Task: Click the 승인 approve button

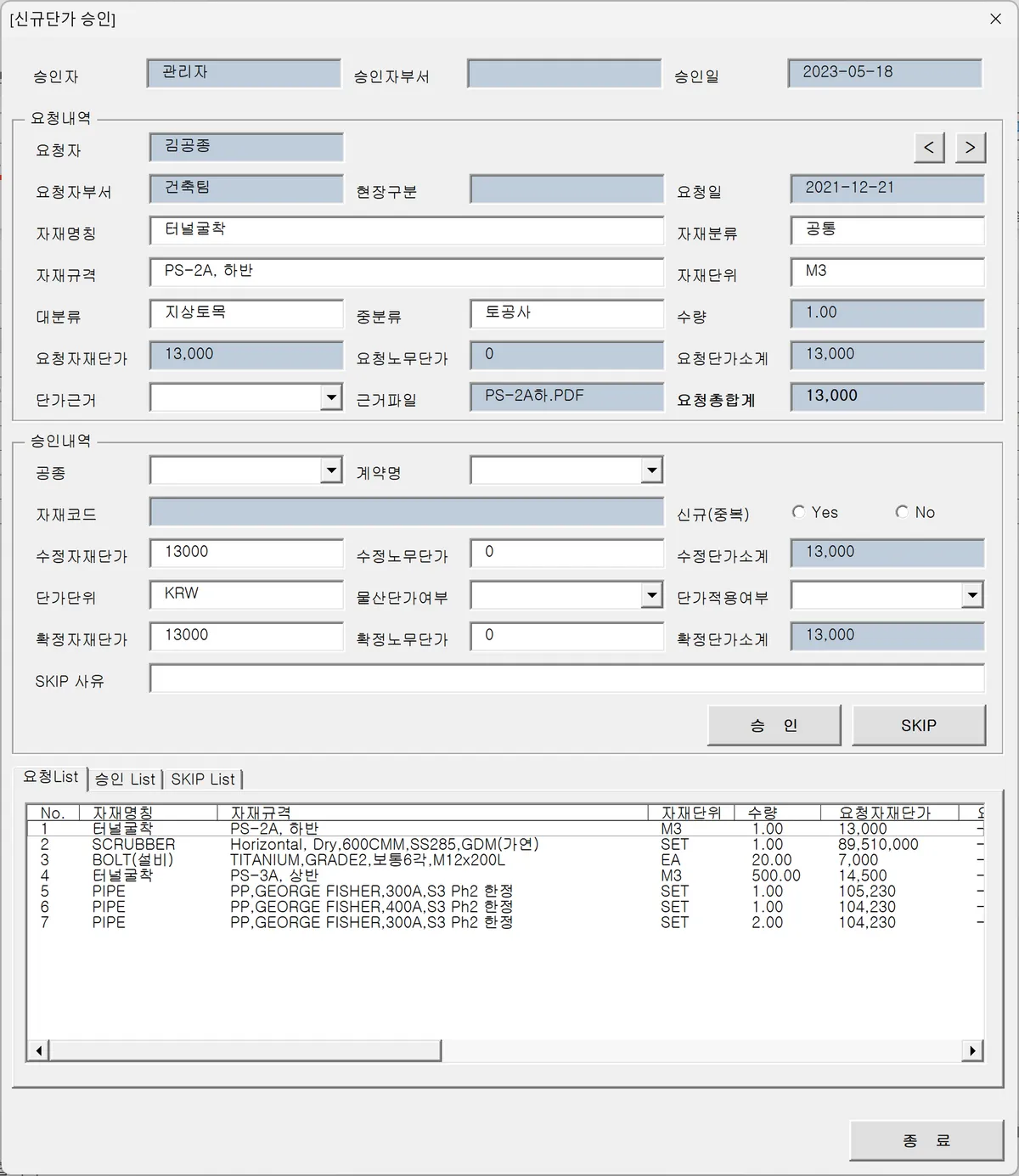Action: [x=774, y=724]
